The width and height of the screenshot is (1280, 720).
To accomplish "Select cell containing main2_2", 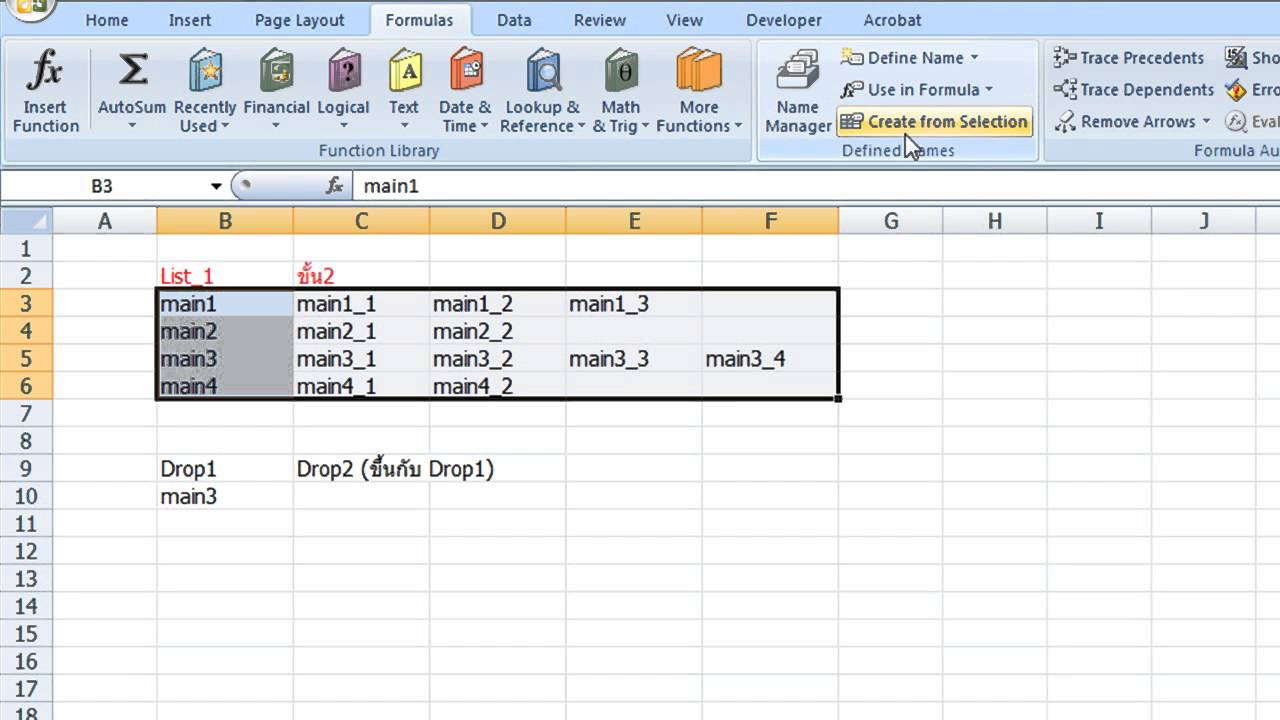I will click(x=497, y=331).
